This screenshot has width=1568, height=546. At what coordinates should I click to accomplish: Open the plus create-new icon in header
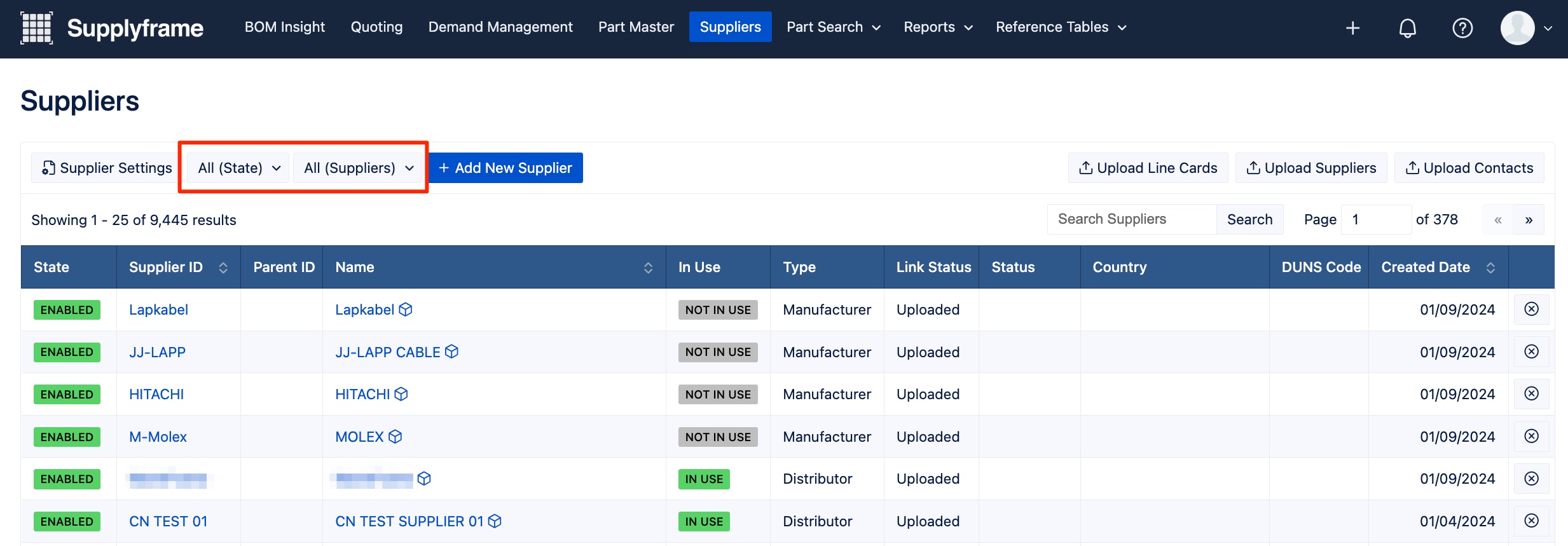(x=1352, y=28)
